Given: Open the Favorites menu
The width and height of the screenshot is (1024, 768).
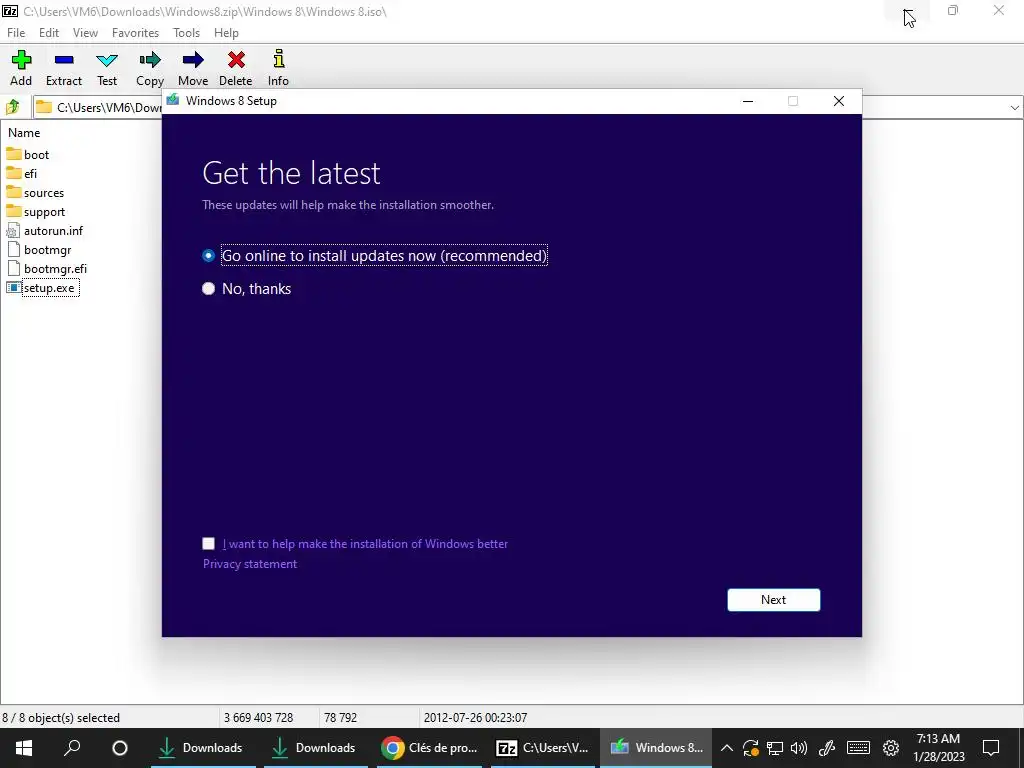Looking at the screenshot, I should coord(135,33).
